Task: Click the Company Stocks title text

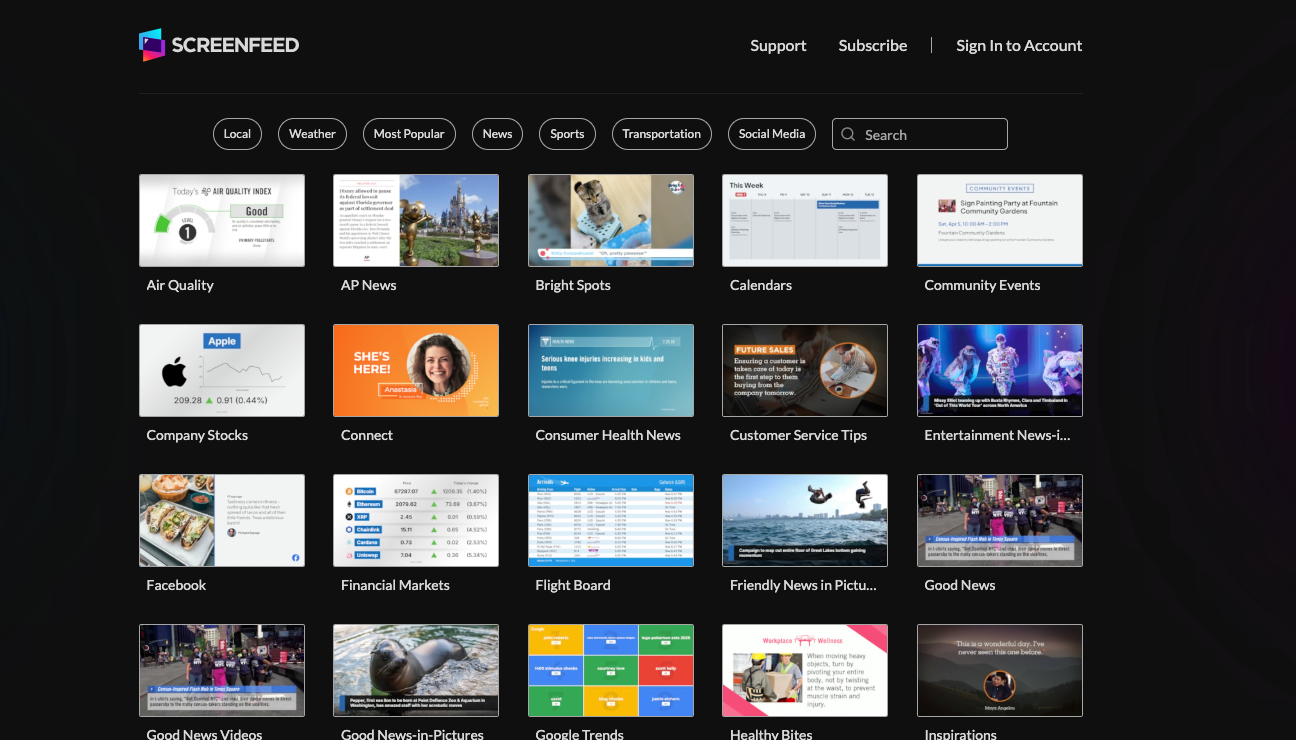Action: coord(197,435)
